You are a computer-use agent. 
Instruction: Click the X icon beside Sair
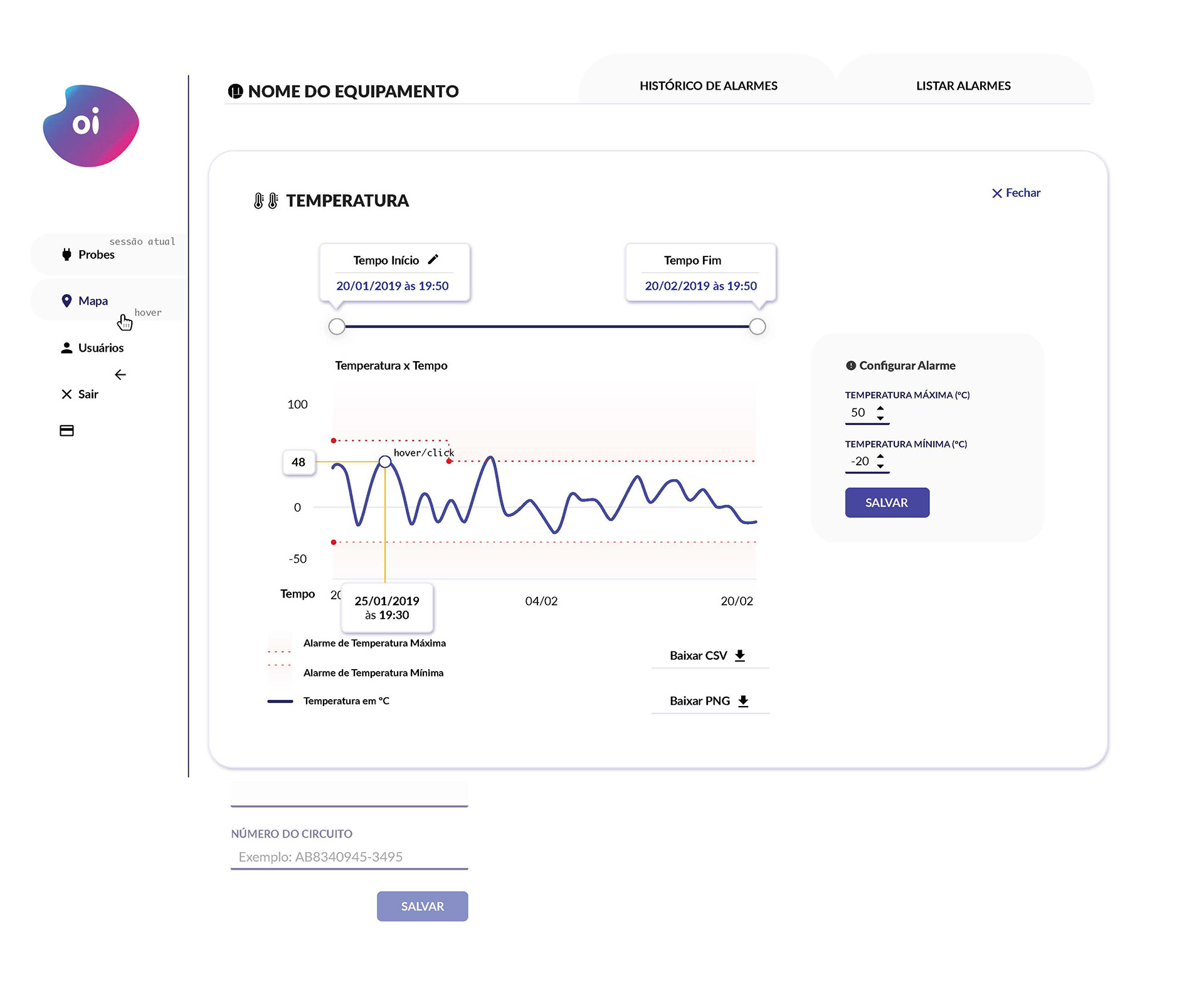[66, 394]
